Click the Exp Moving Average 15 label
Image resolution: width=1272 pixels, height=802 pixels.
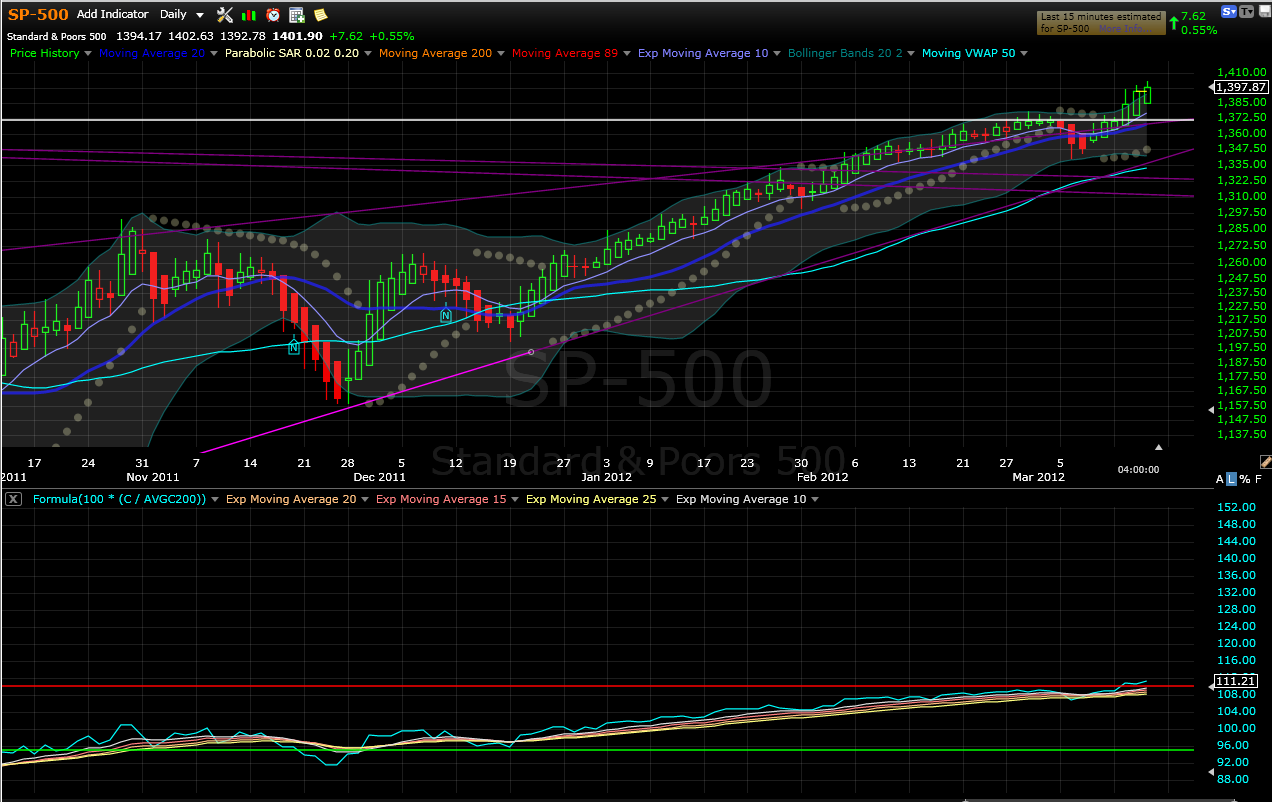[x=441, y=499]
